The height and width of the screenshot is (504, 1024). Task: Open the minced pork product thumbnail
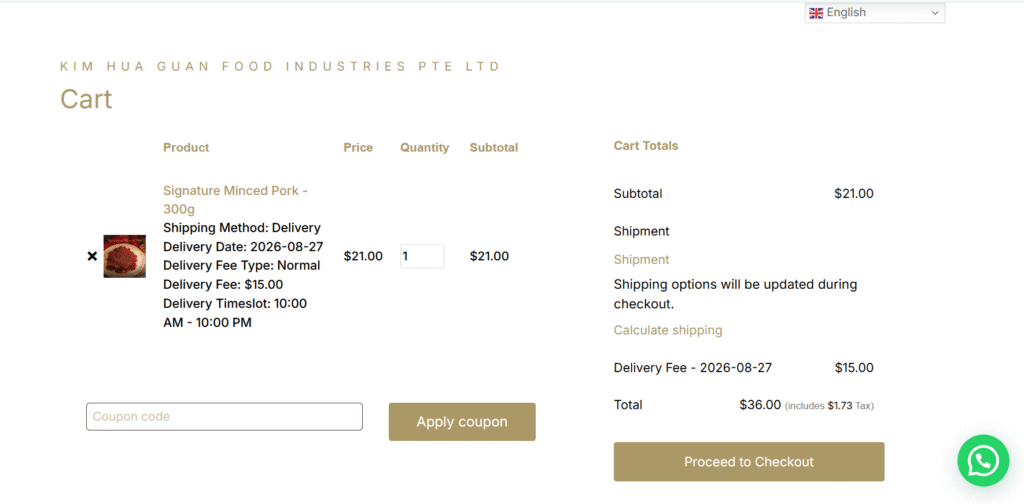(x=125, y=257)
